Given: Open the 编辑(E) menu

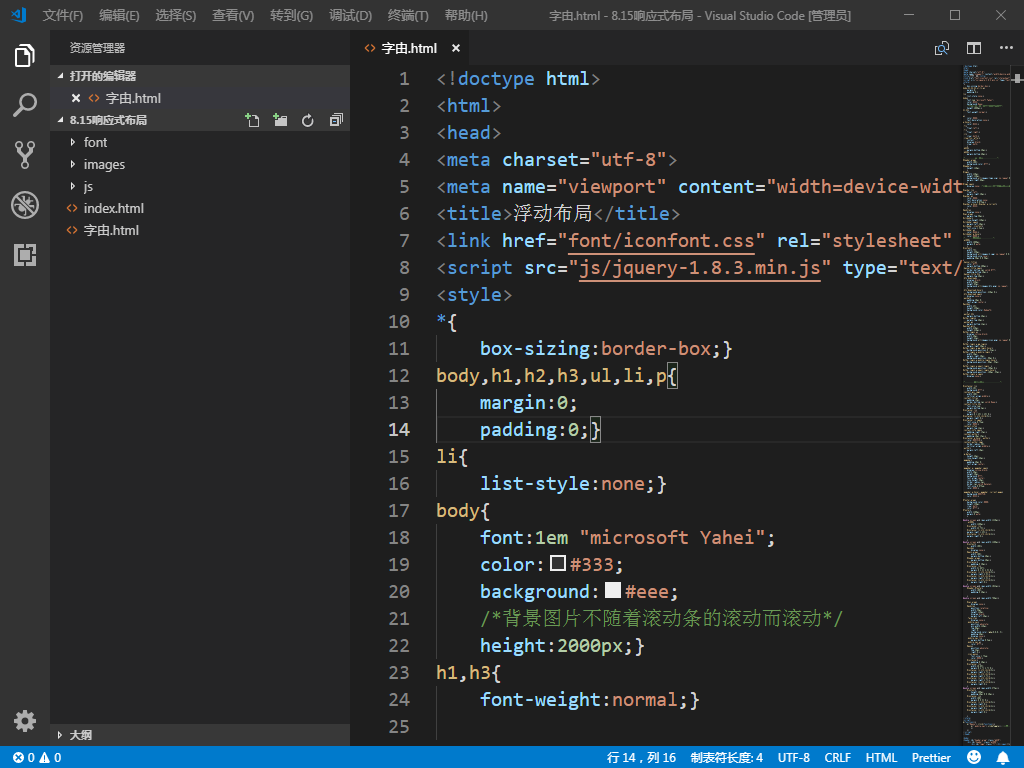Looking at the screenshot, I should point(120,15).
